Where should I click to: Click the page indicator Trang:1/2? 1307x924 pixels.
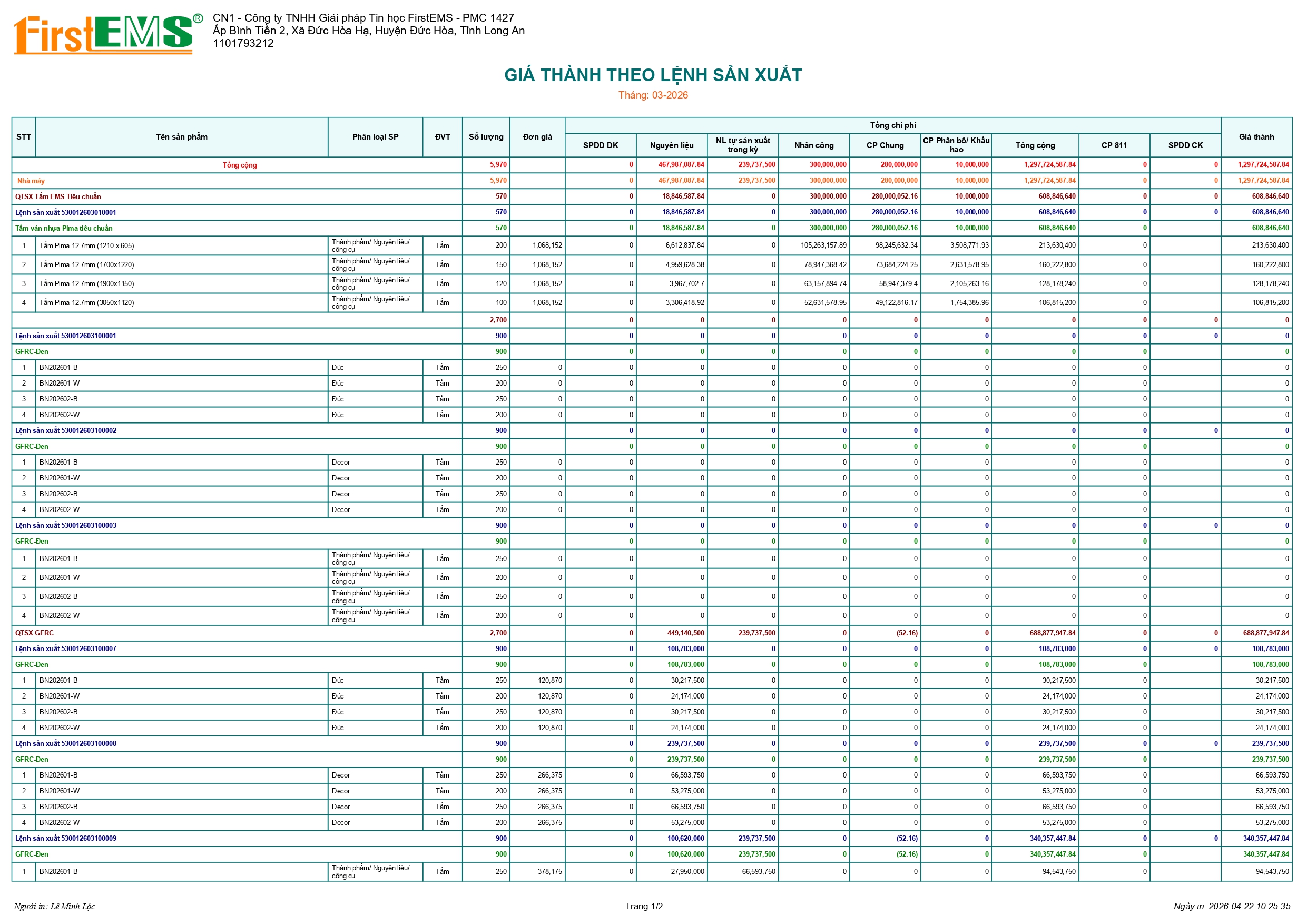tap(644, 906)
